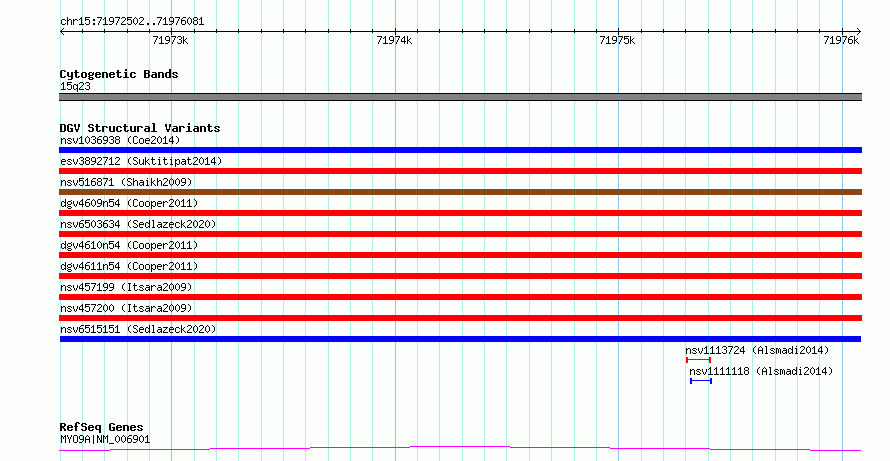Click the gray 15q23 cytogenetic band bar

click(460, 97)
